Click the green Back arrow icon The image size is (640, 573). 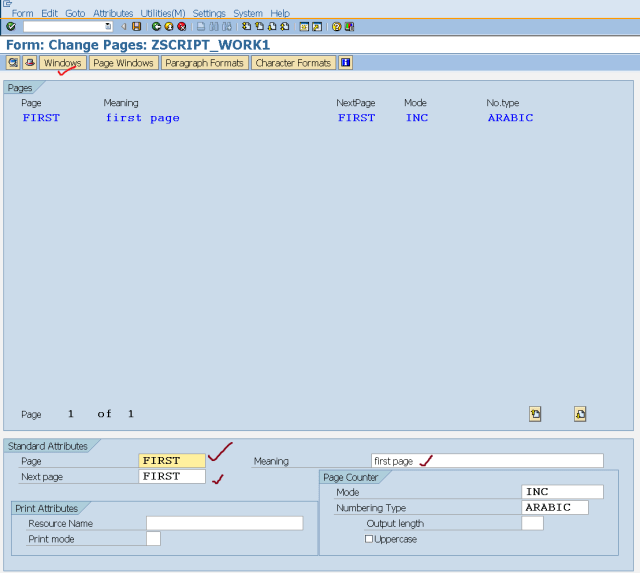coord(156,27)
